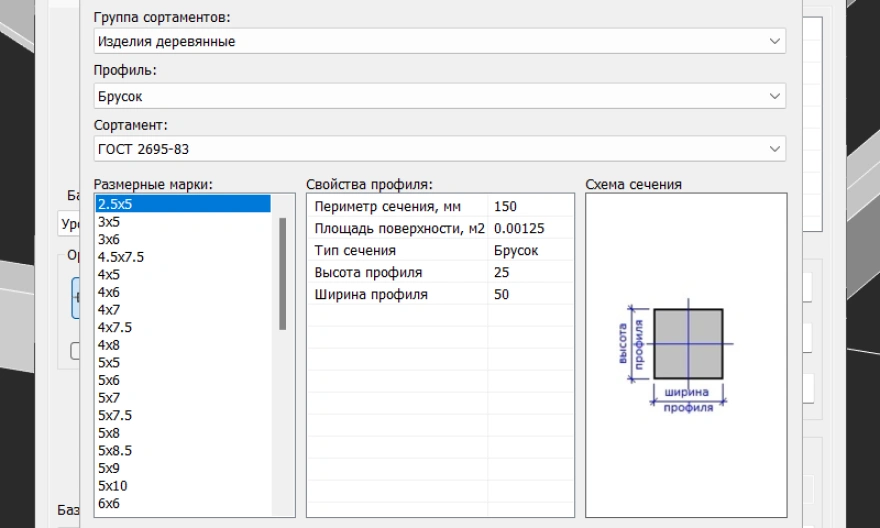Select the 5x8.5 size entry
The image size is (880, 528).
point(115,451)
